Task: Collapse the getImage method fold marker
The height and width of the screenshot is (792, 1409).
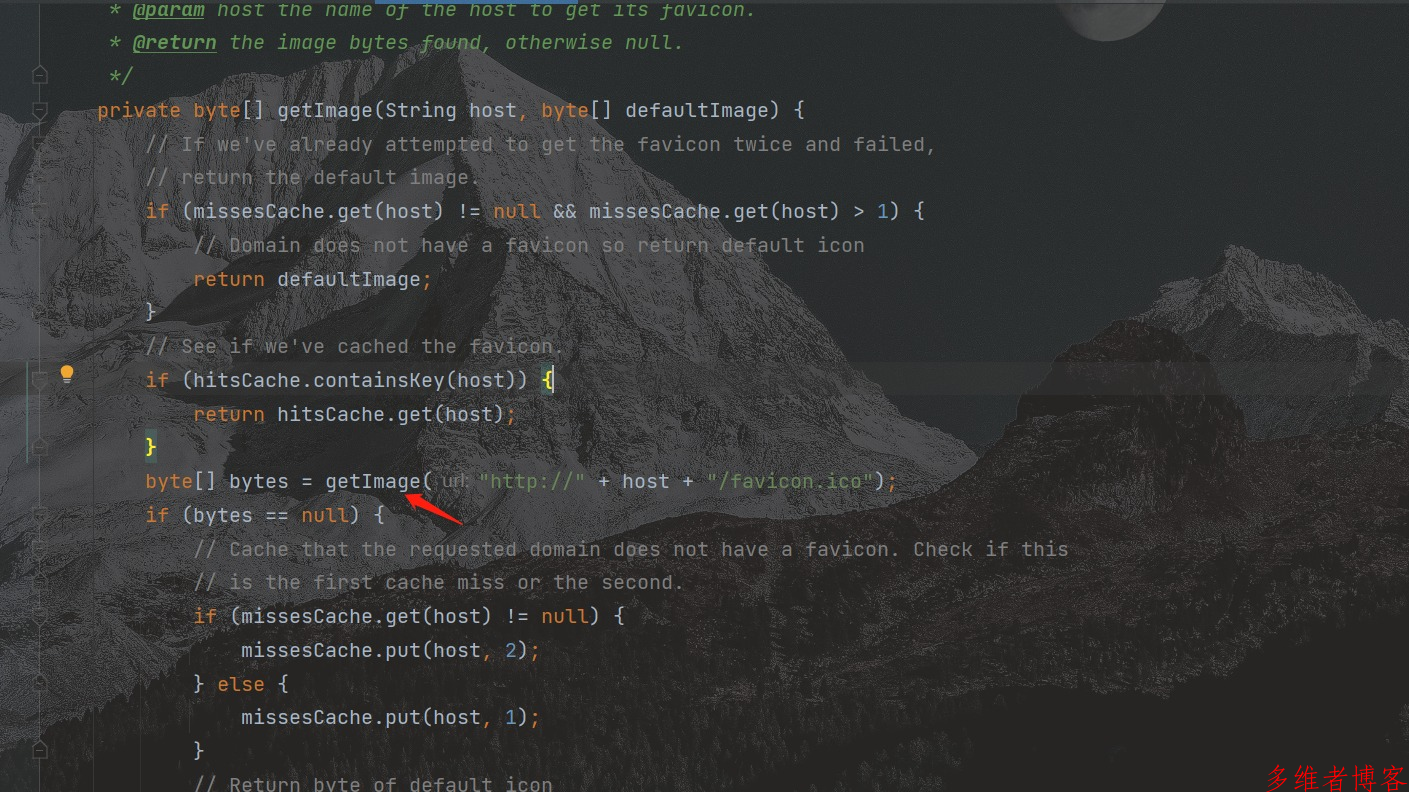Action: tap(40, 110)
